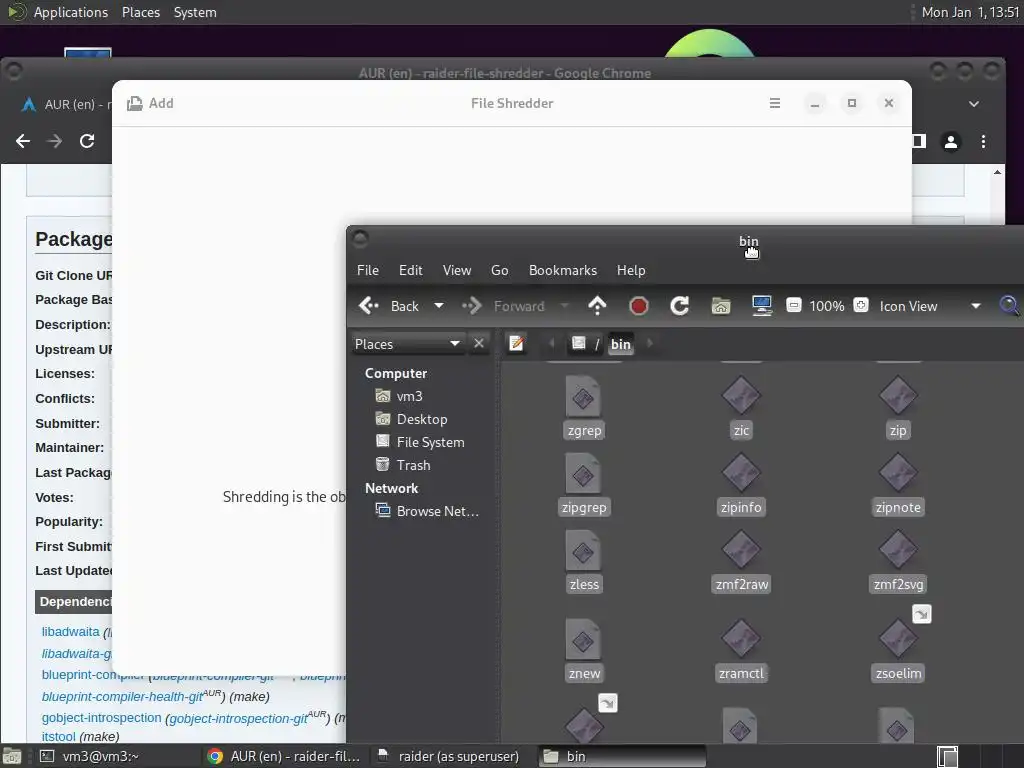Go up to the parent folder

[x=597, y=306]
